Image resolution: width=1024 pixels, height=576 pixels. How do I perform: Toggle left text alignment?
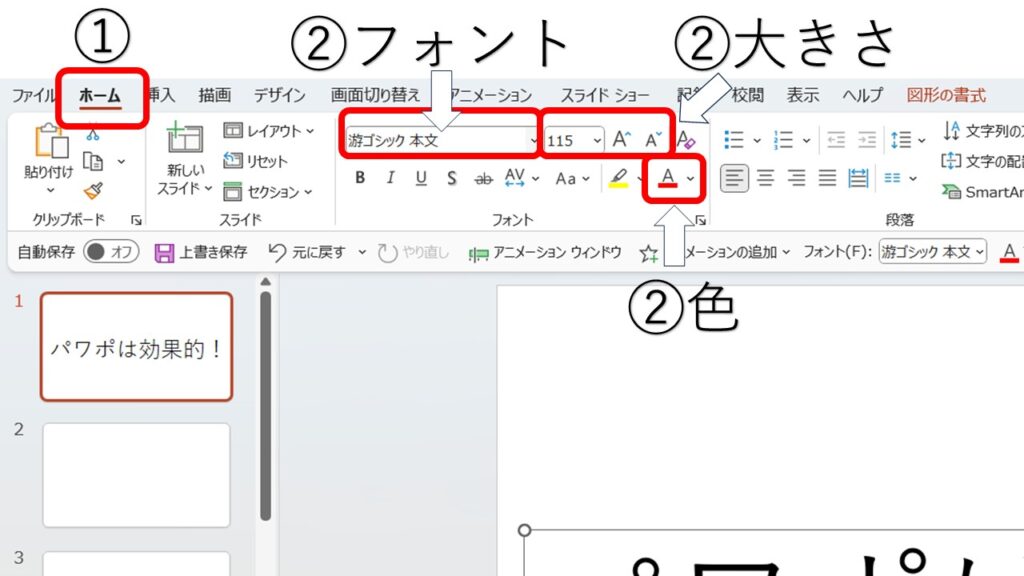click(x=734, y=178)
